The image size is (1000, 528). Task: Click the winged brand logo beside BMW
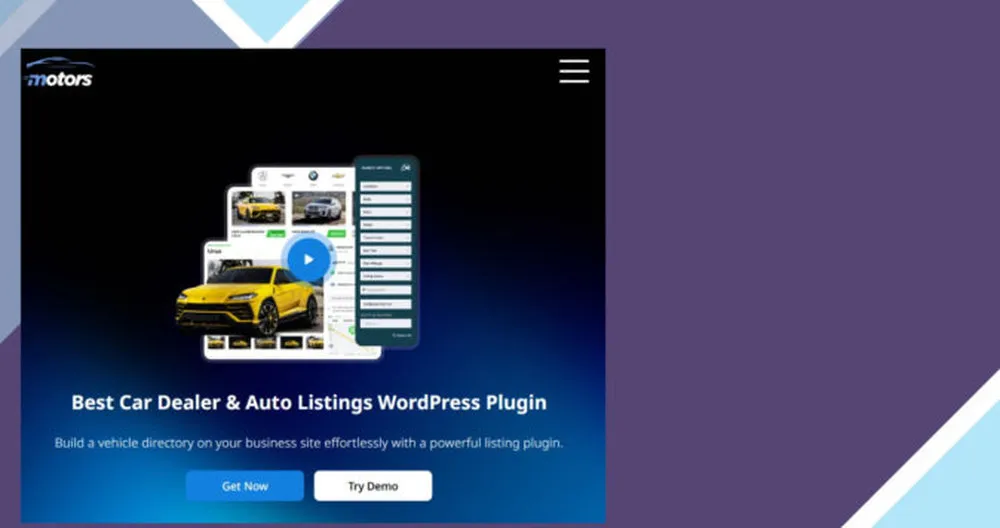(x=287, y=175)
